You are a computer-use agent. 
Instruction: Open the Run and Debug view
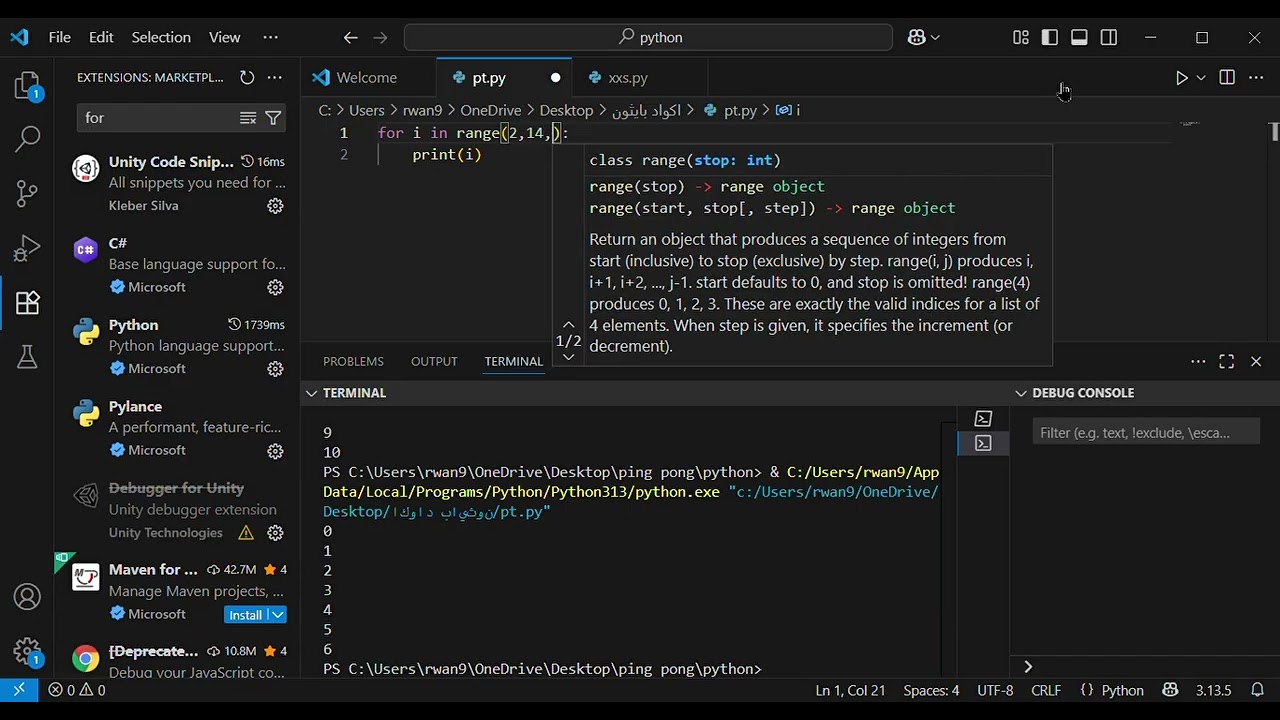click(27, 248)
